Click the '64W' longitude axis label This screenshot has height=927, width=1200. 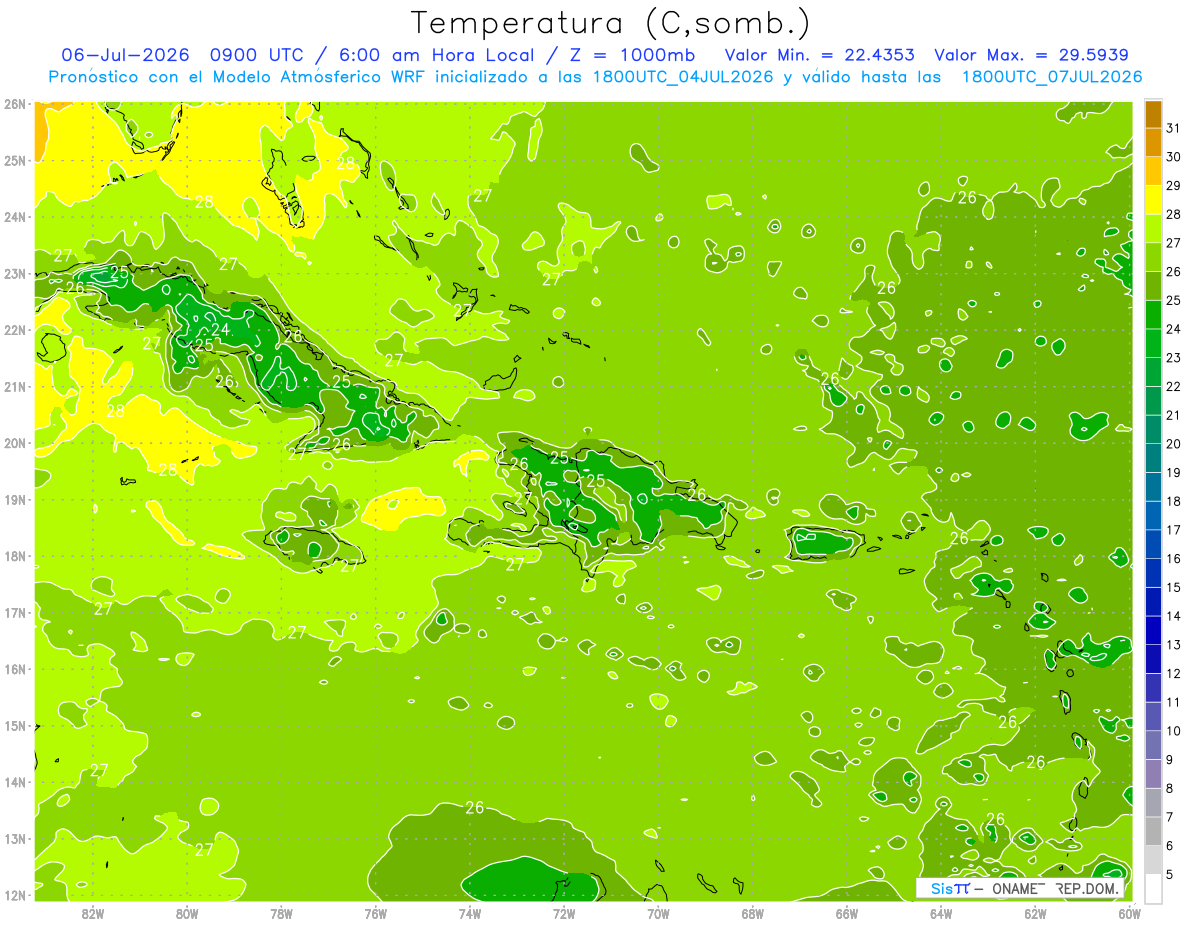click(941, 913)
